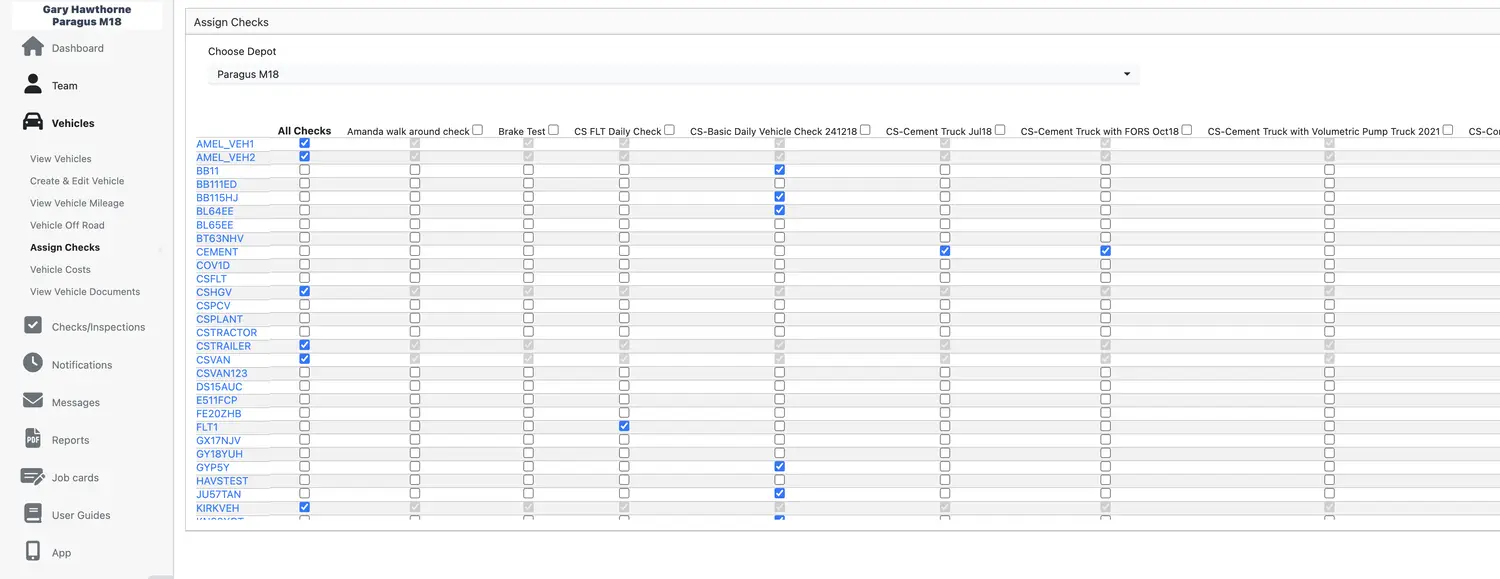Open vehicle link COV1D

click(x=213, y=265)
